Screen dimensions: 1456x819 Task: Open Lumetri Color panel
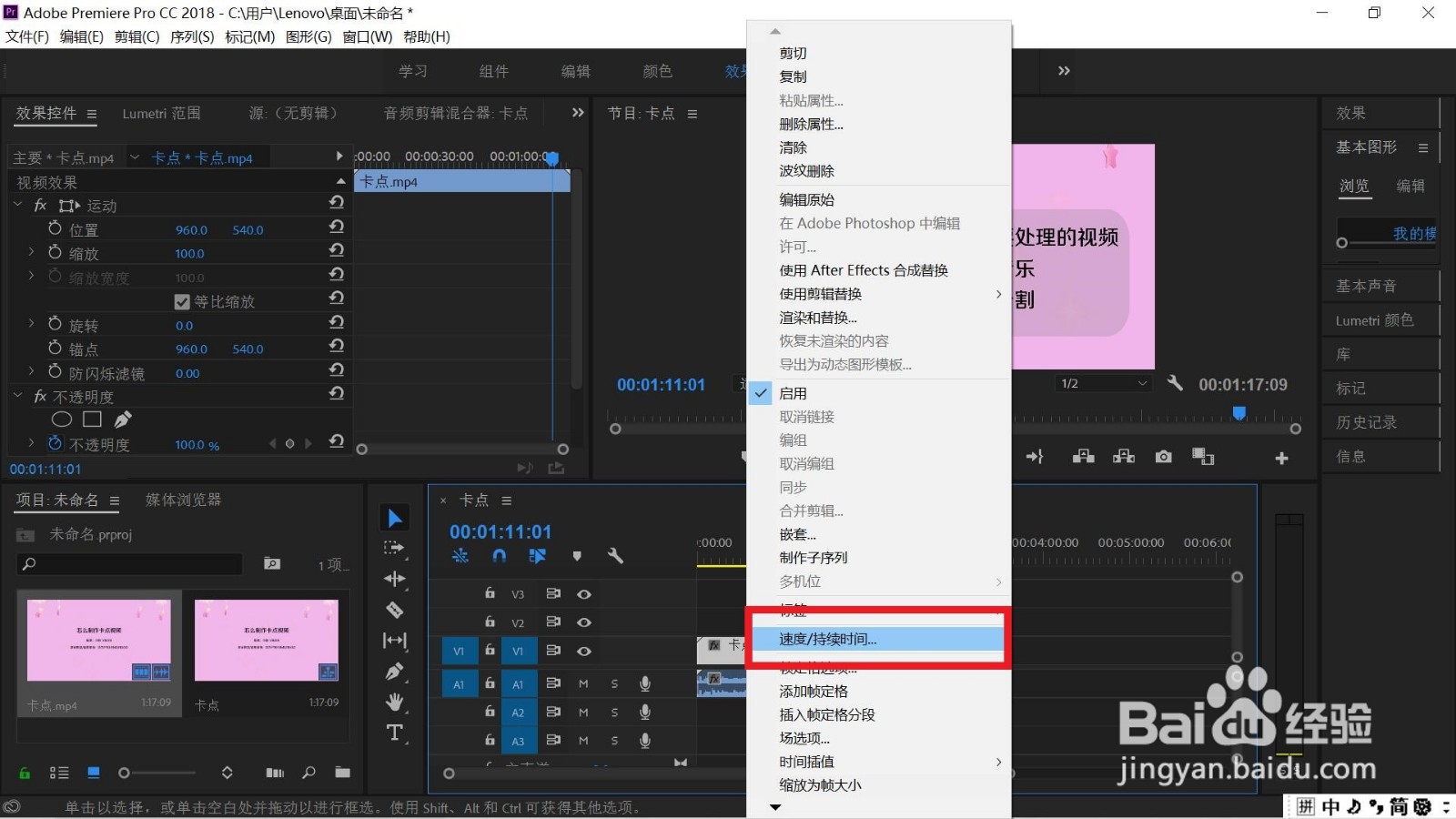point(1374,320)
